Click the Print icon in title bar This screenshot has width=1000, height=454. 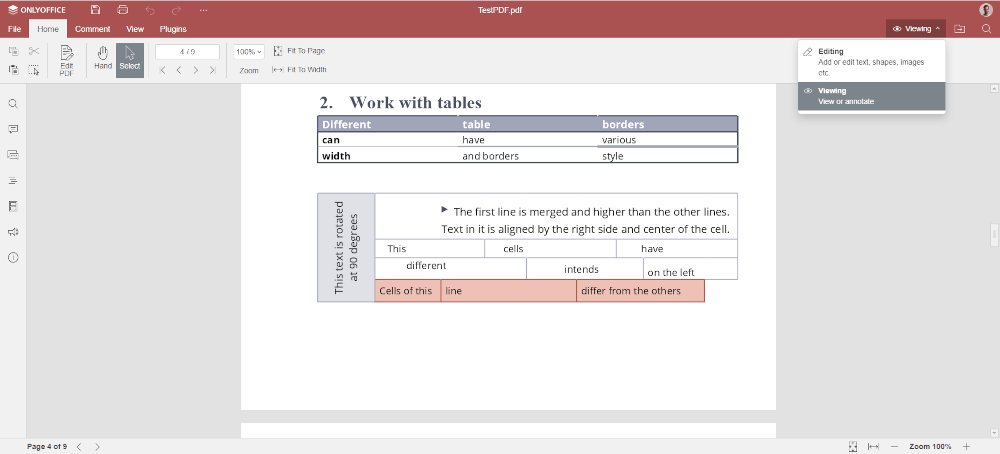[x=122, y=9]
